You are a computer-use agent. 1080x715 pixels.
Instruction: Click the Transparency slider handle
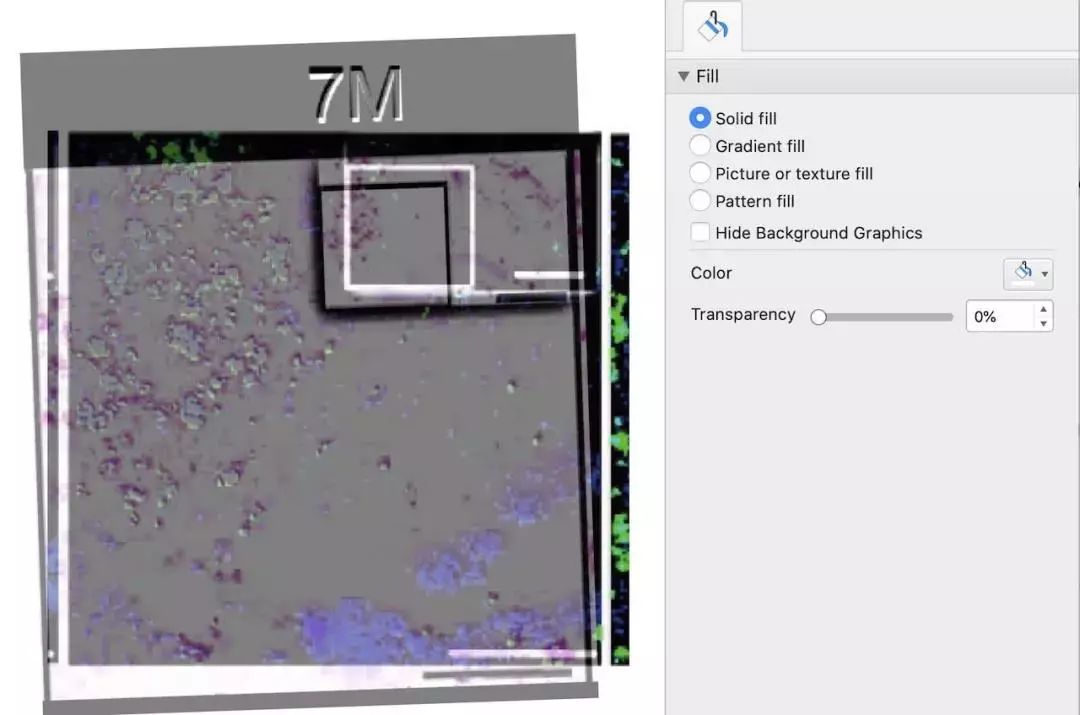819,317
